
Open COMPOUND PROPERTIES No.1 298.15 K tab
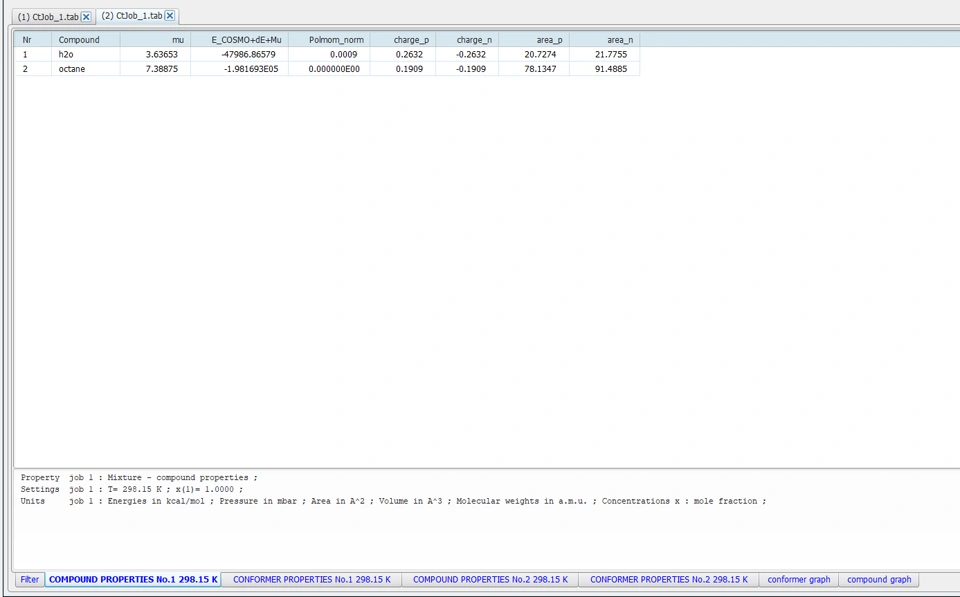(133, 580)
